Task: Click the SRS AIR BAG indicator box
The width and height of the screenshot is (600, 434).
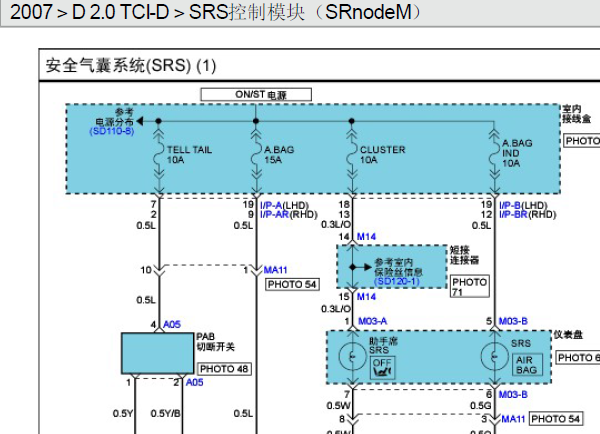Action: point(527,364)
